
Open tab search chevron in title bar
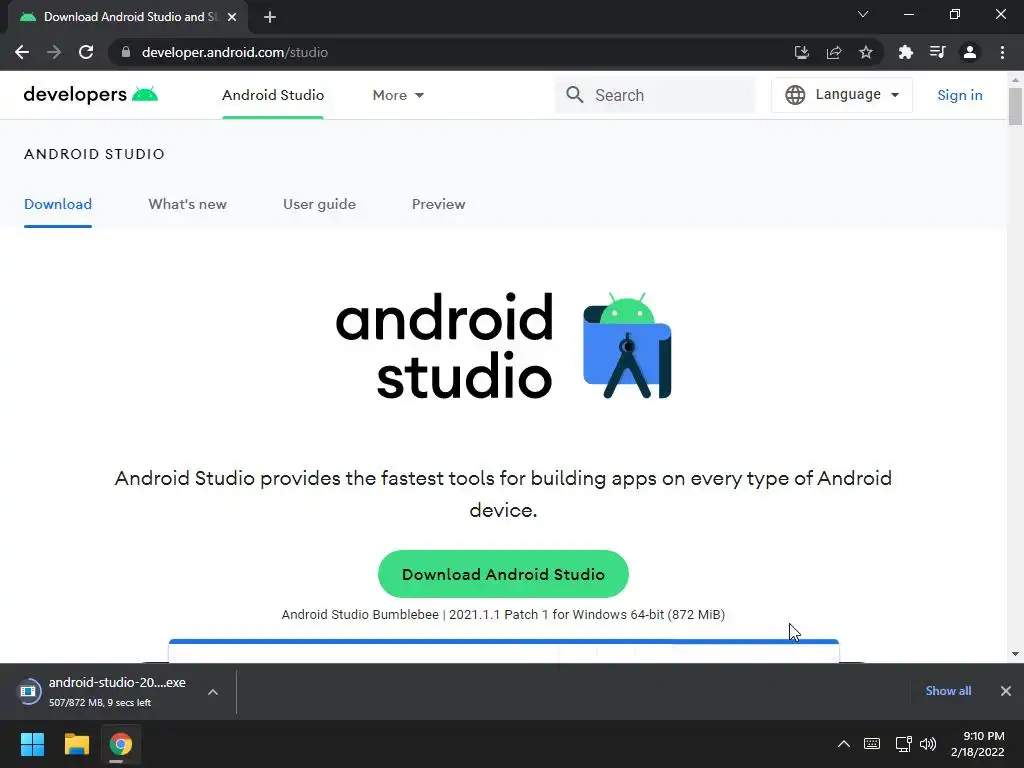click(863, 14)
